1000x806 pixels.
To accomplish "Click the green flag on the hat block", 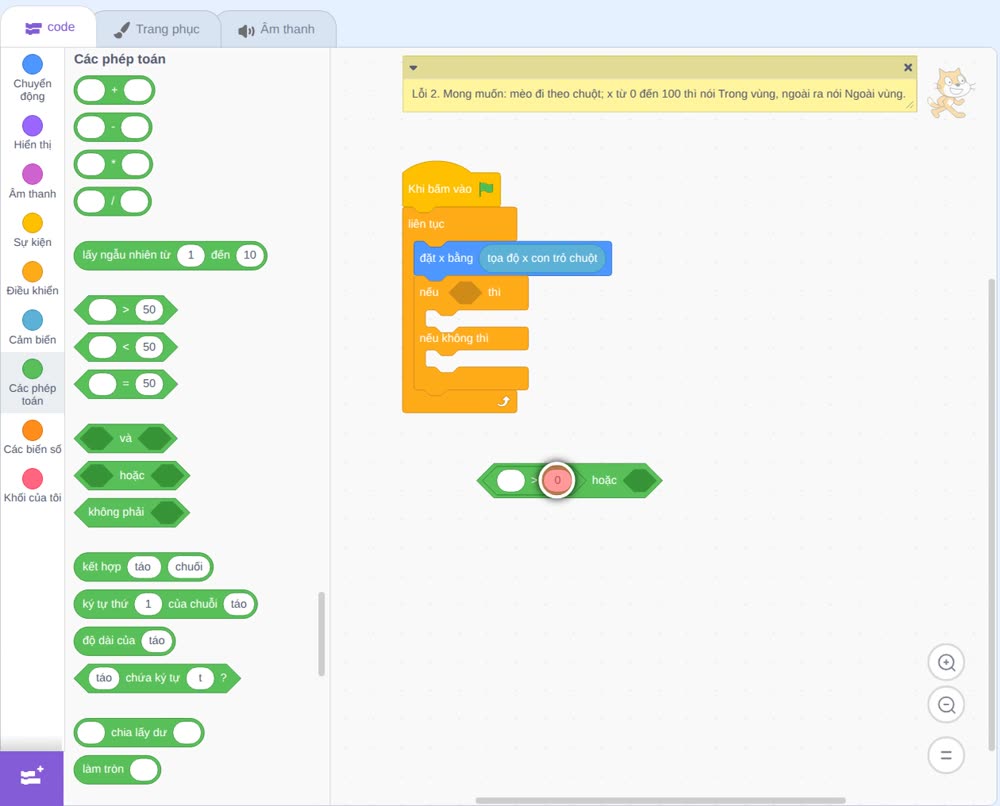I will 487,189.
